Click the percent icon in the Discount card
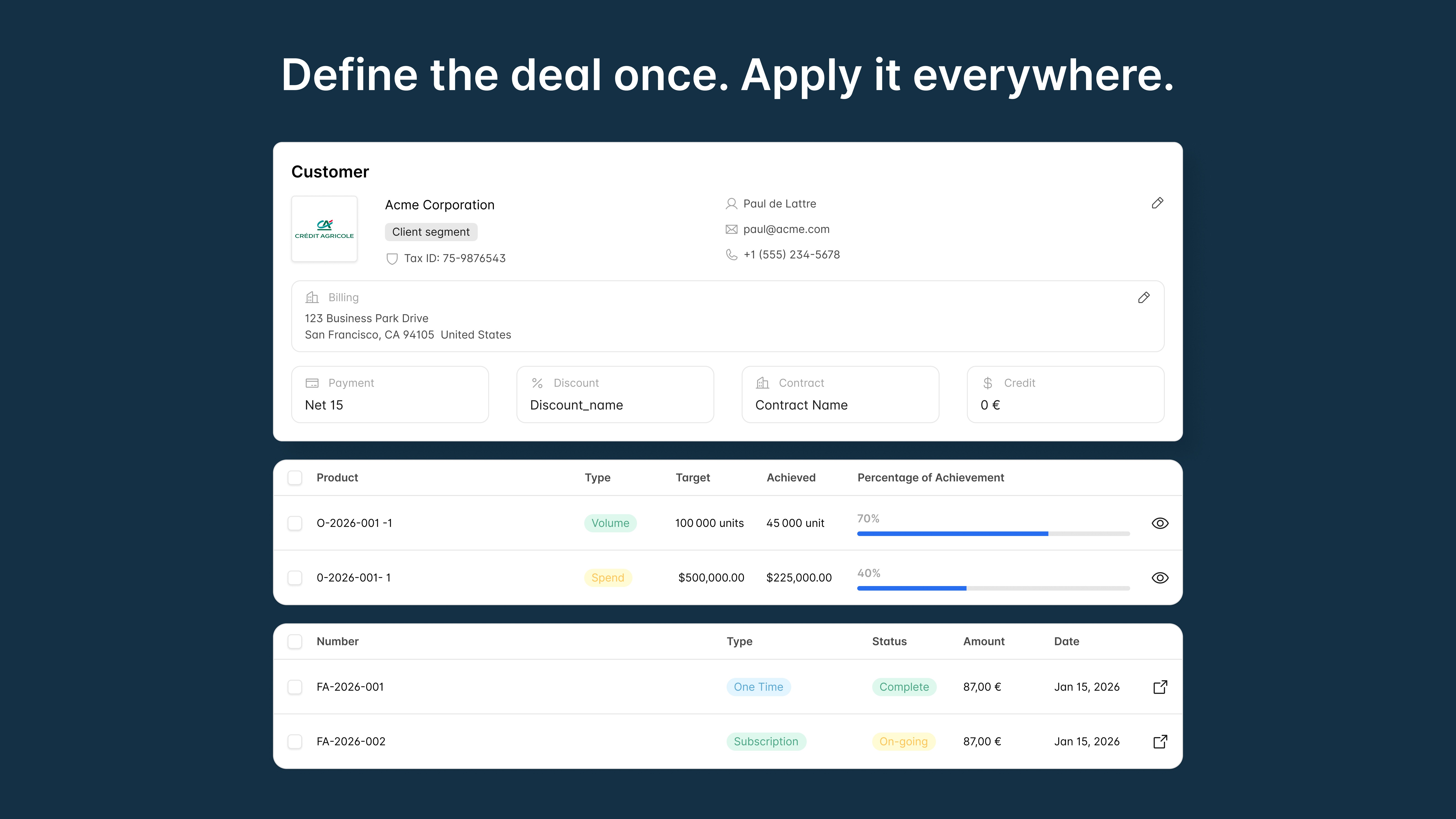 [537, 383]
